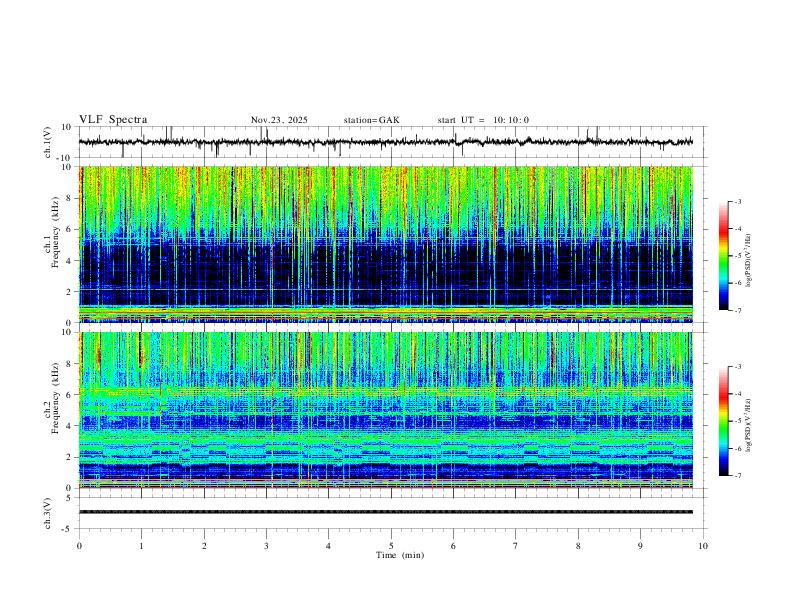Click the "-7" label on ch.2 color bar

(737, 476)
